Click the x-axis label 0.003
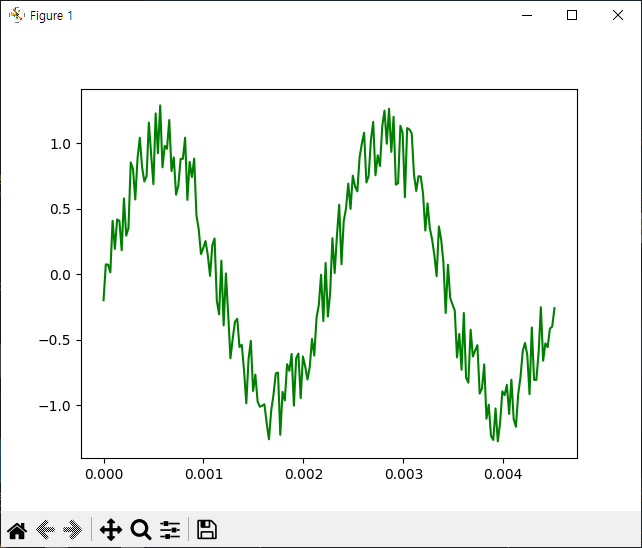Image resolution: width=642 pixels, height=548 pixels. (x=404, y=474)
